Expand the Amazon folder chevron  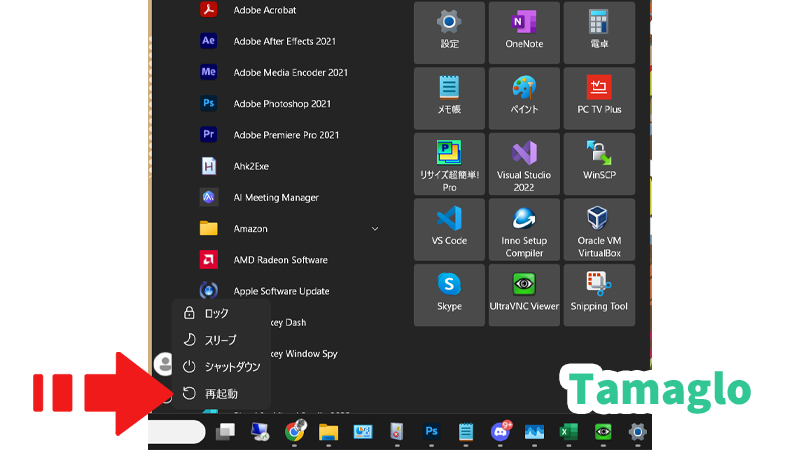coord(375,229)
